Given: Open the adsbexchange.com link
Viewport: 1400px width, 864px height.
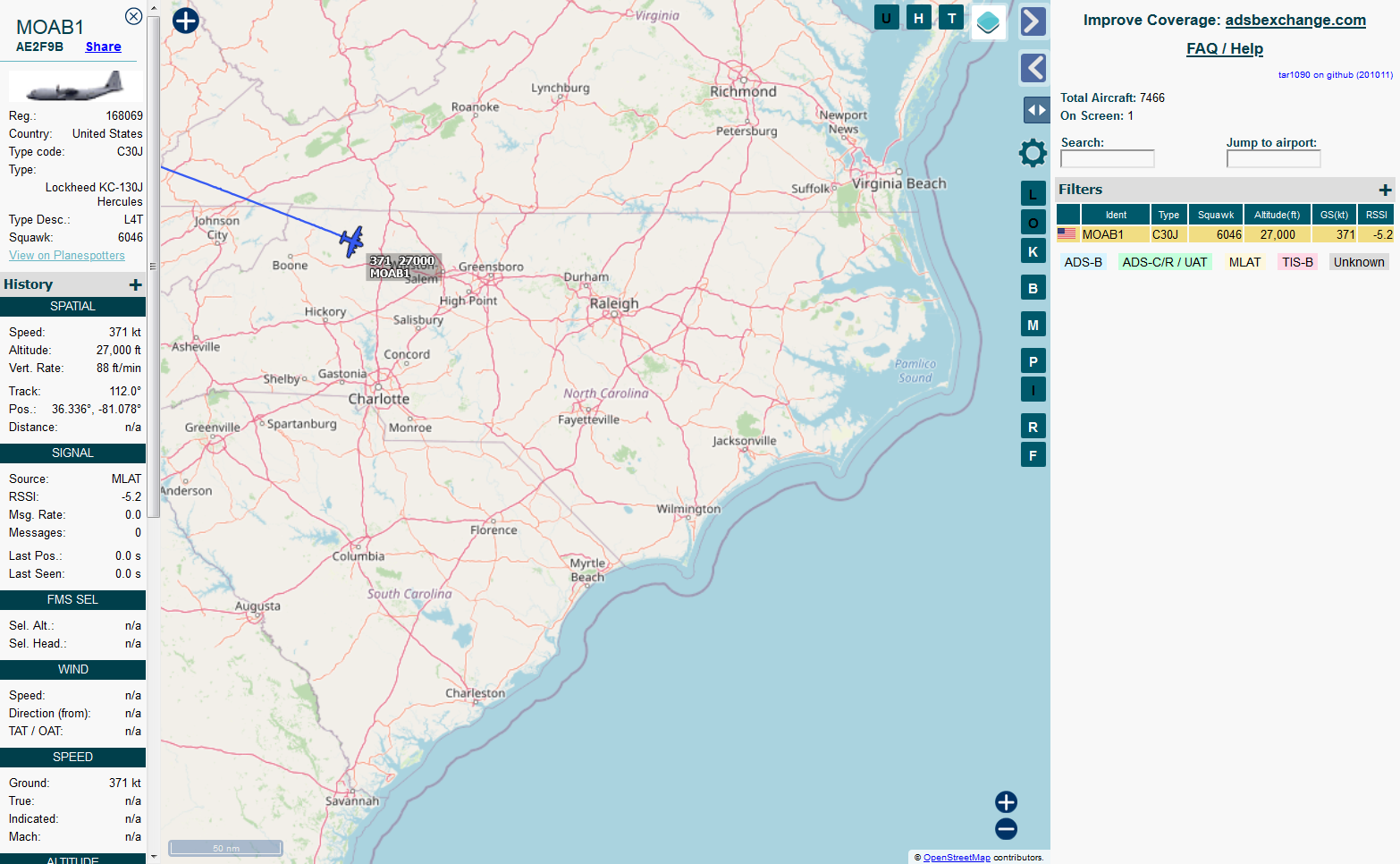Looking at the screenshot, I should coord(1295,20).
